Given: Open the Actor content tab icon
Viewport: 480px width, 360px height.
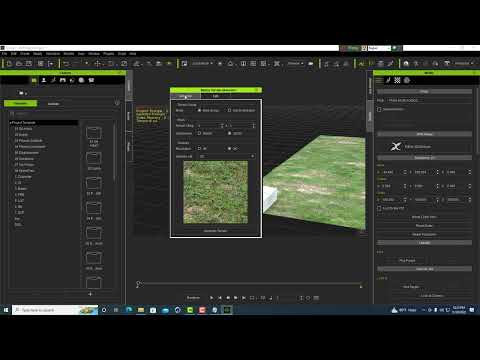Looking at the screenshot, I should click(44, 80).
